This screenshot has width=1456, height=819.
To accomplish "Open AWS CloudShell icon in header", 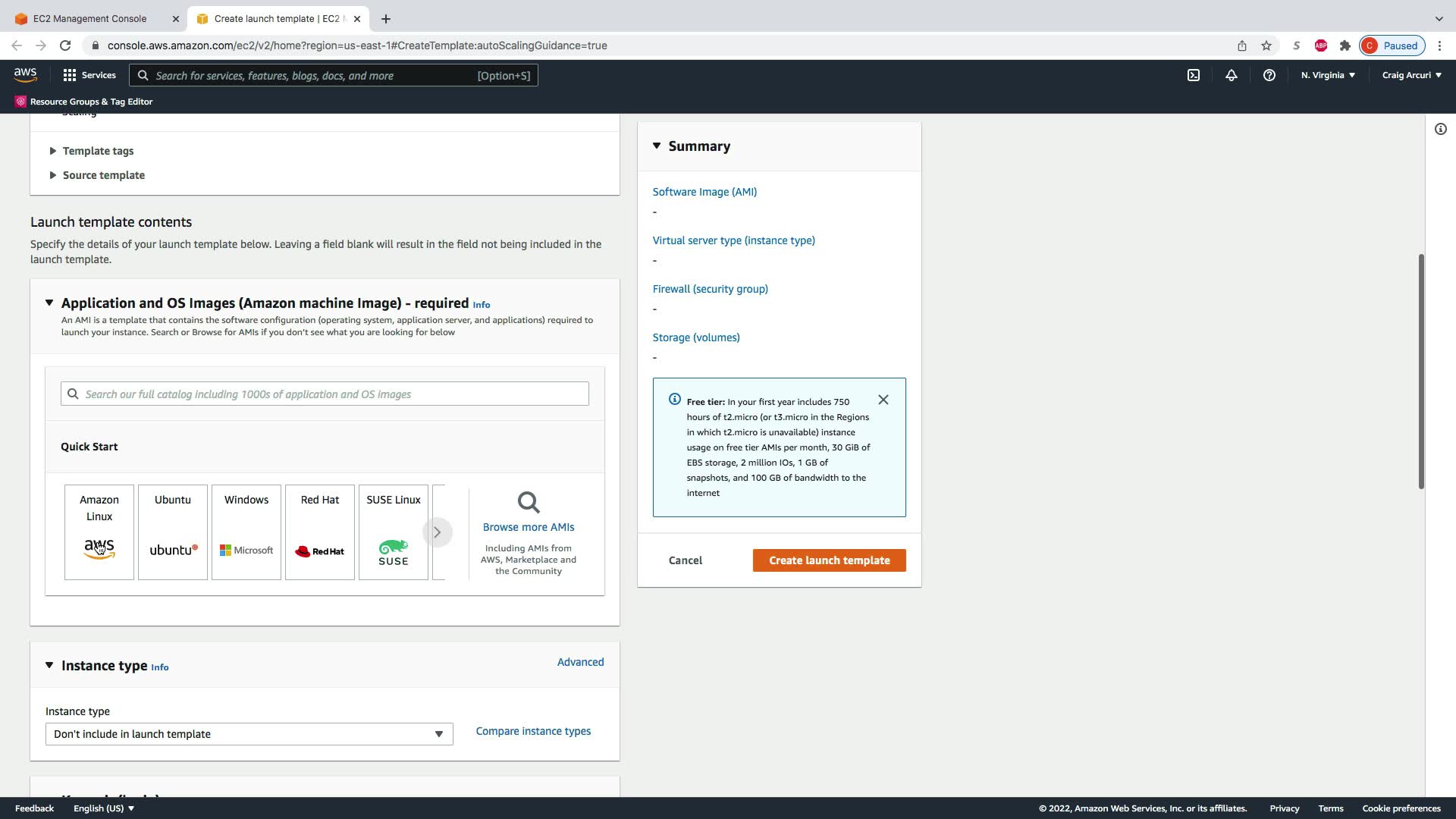I will (x=1194, y=75).
